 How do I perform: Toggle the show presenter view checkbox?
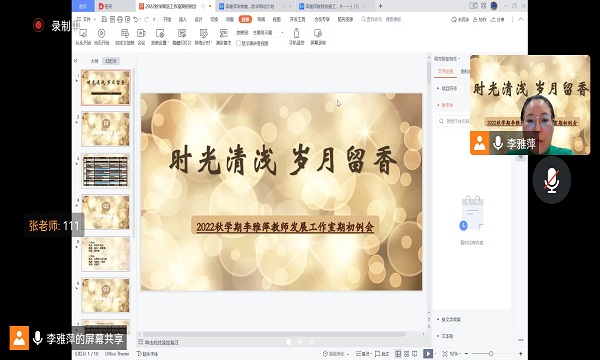click(238, 43)
